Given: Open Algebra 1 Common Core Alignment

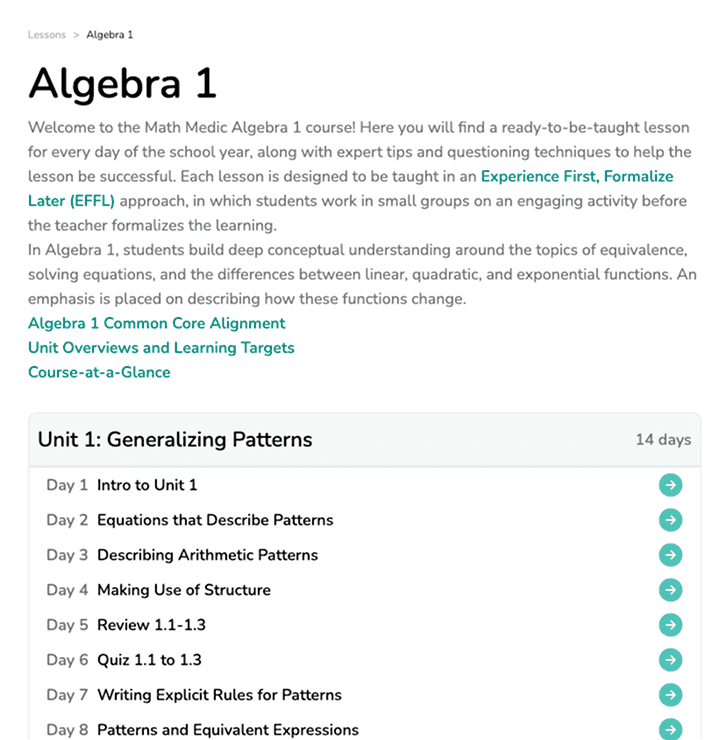Looking at the screenshot, I should point(157,323).
